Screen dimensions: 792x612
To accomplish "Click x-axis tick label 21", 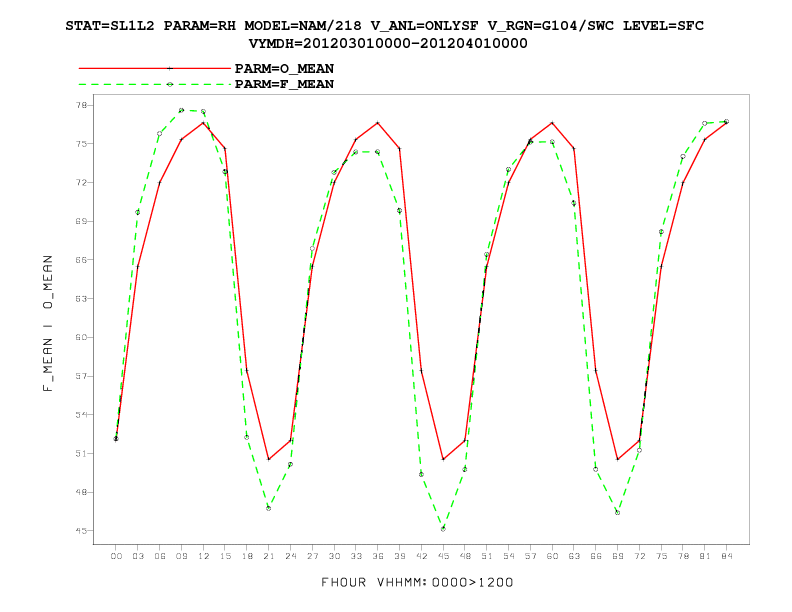I will pyautogui.click(x=269, y=556).
